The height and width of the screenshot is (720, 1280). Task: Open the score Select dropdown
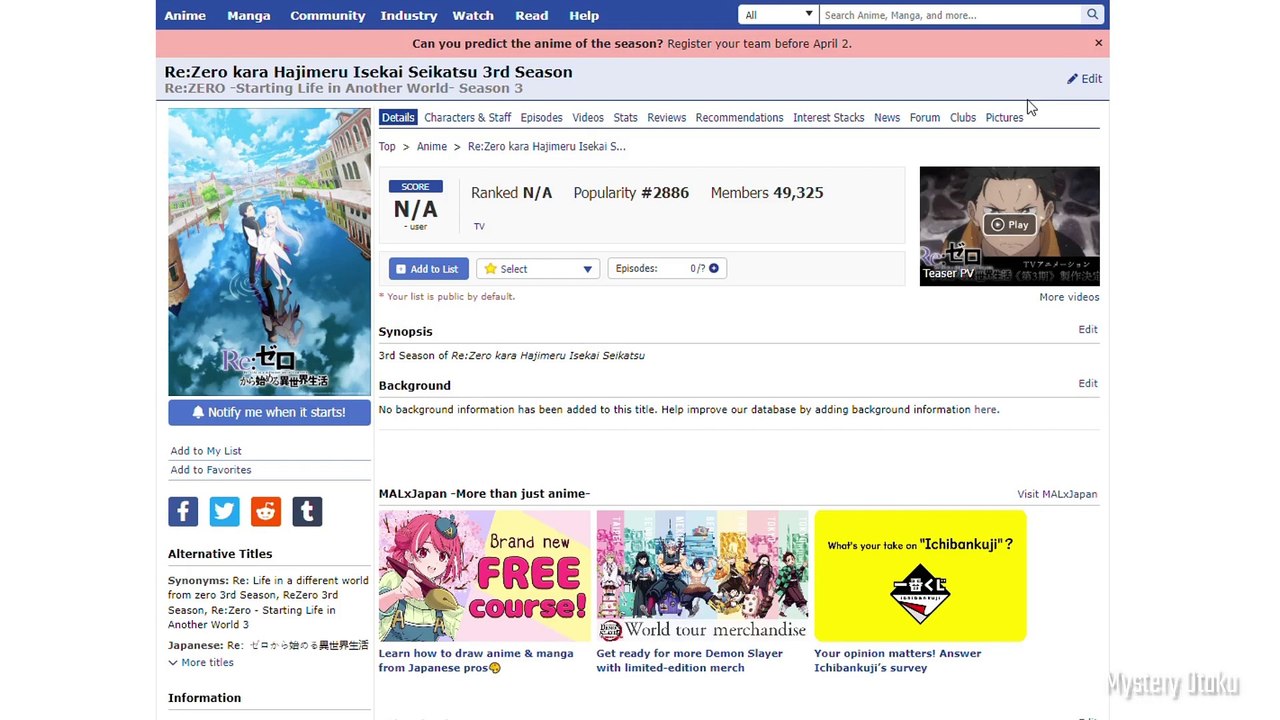coord(538,269)
